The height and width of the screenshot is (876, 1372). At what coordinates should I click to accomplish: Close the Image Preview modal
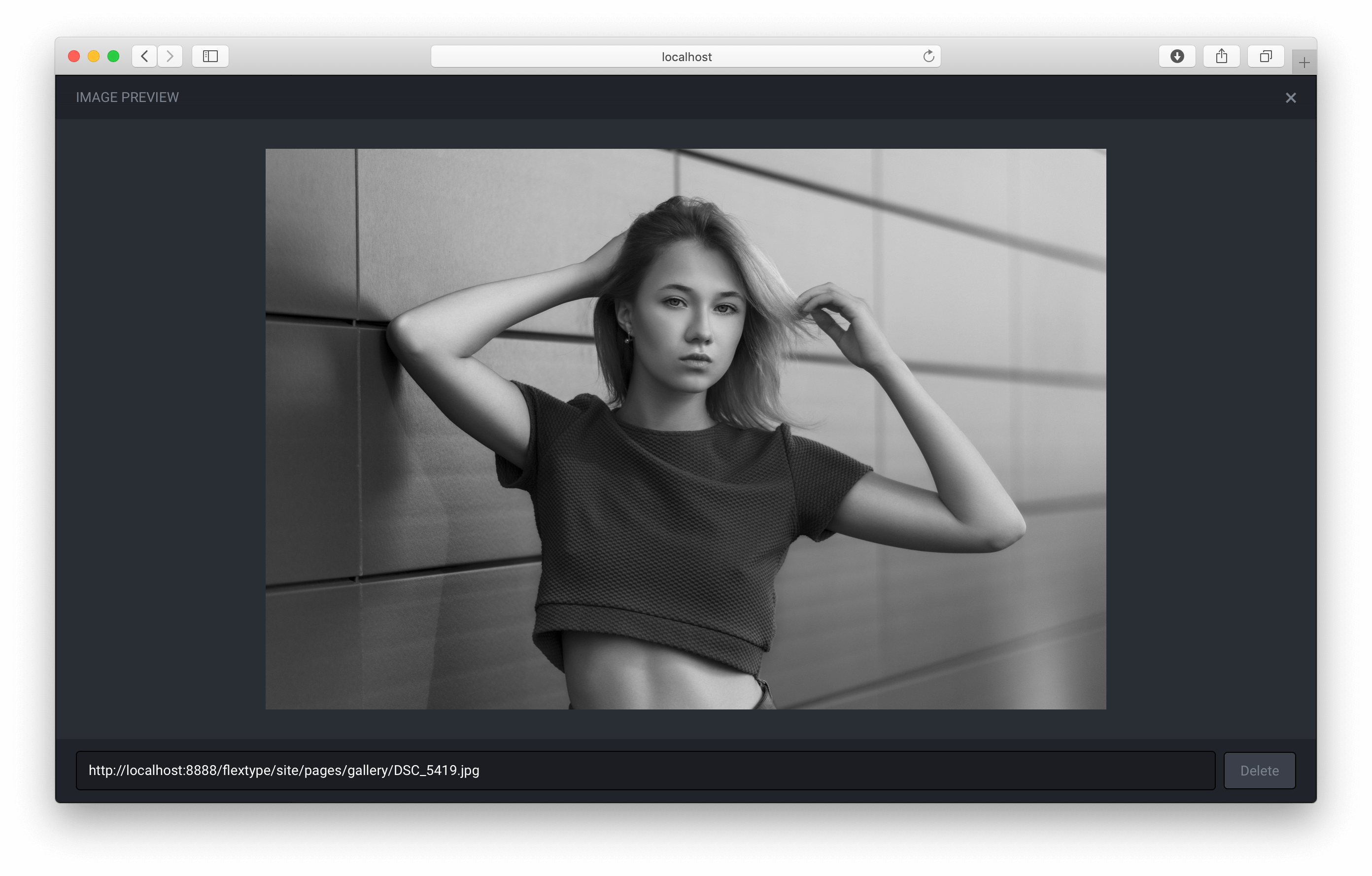1291,98
